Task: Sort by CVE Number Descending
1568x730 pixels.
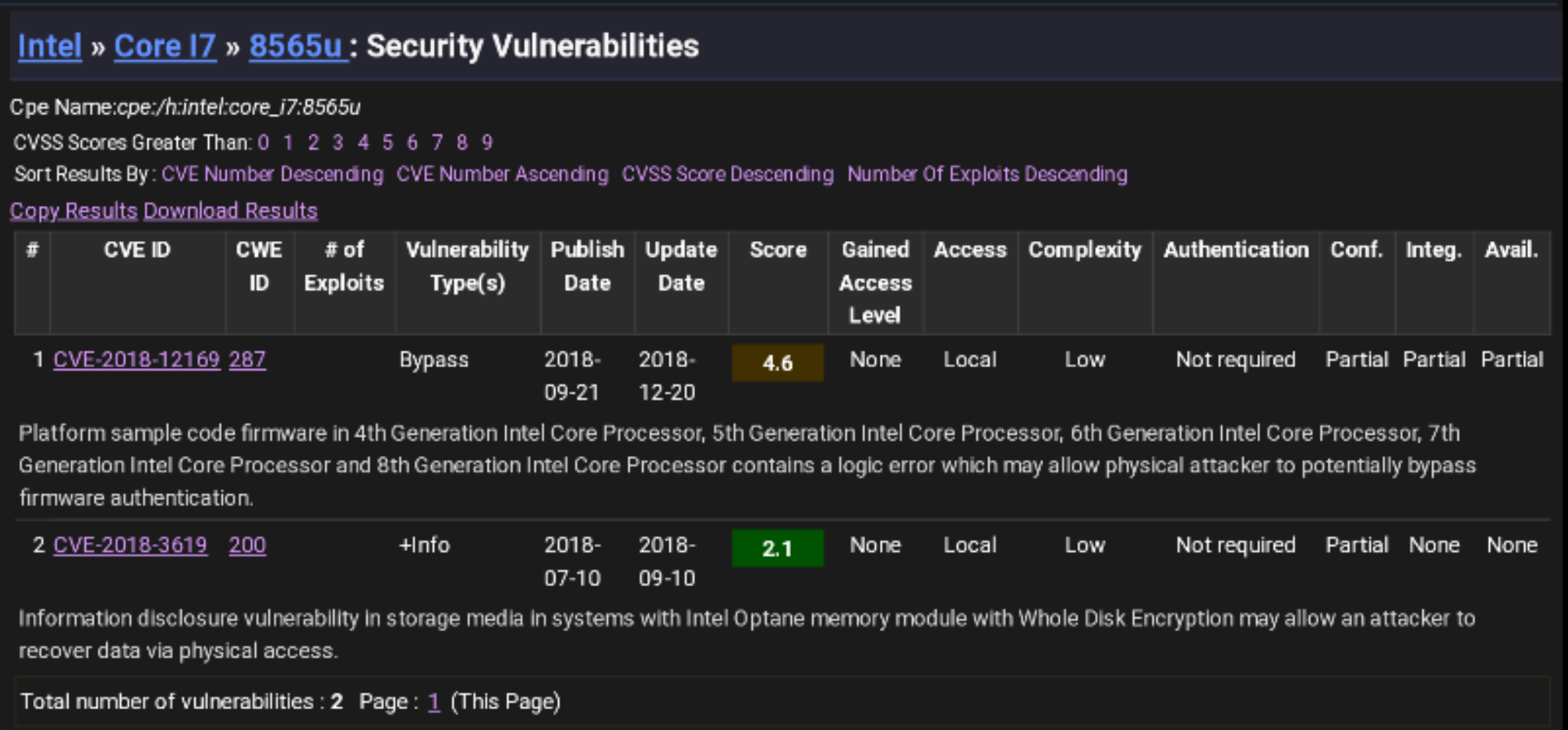Action: [273, 174]
